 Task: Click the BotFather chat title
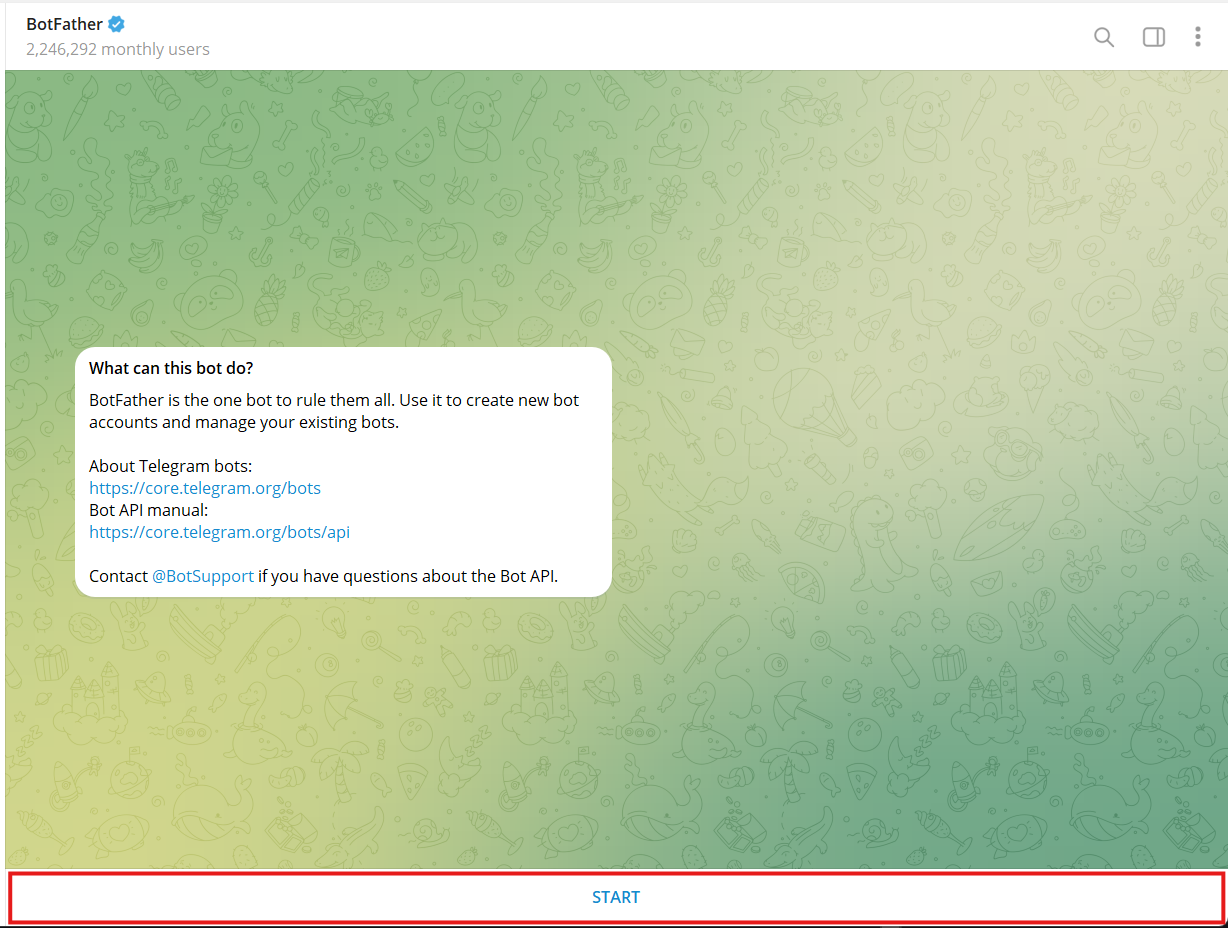pyautogui.click(x=65, y=24)
